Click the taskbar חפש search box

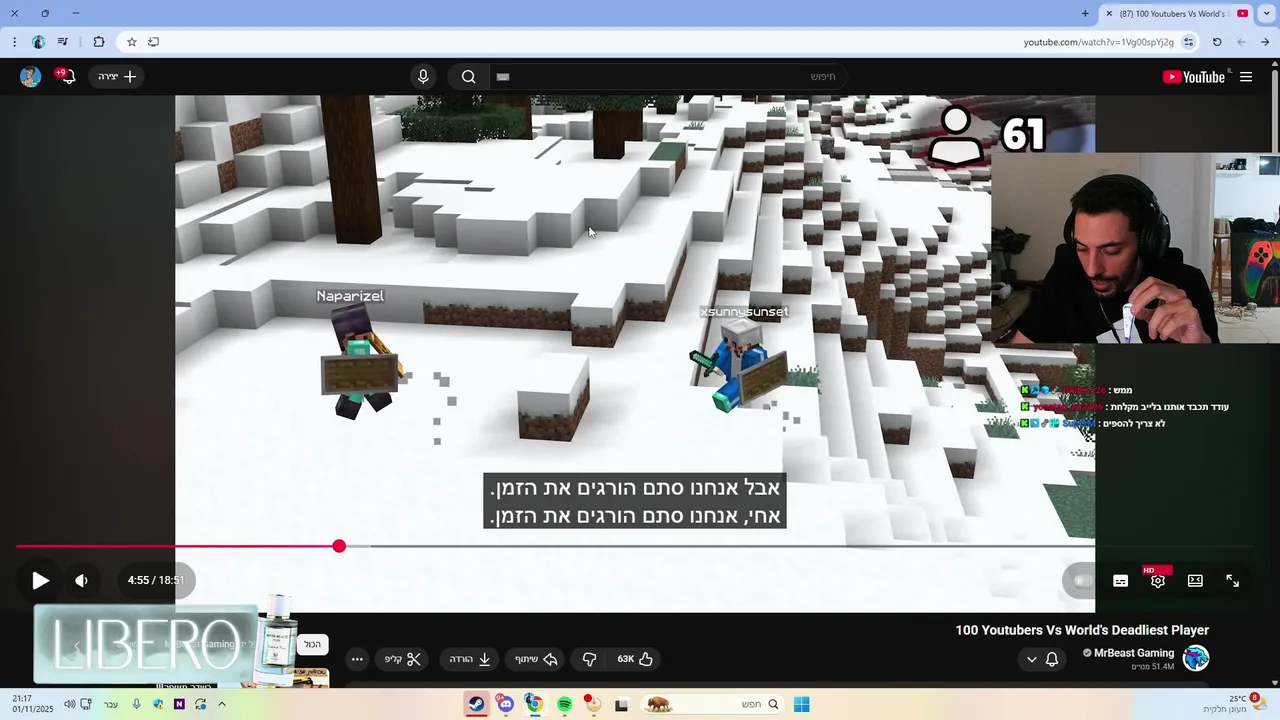(713, 704)
